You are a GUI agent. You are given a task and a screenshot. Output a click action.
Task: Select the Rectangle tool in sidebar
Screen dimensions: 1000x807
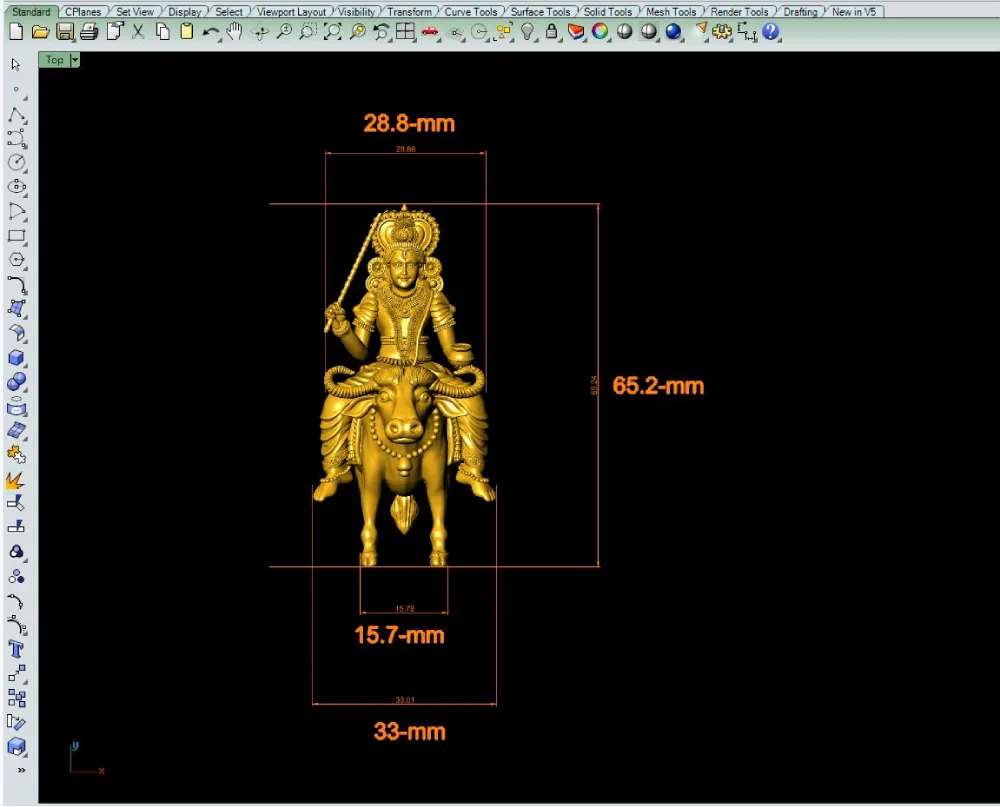click(17, 236)
